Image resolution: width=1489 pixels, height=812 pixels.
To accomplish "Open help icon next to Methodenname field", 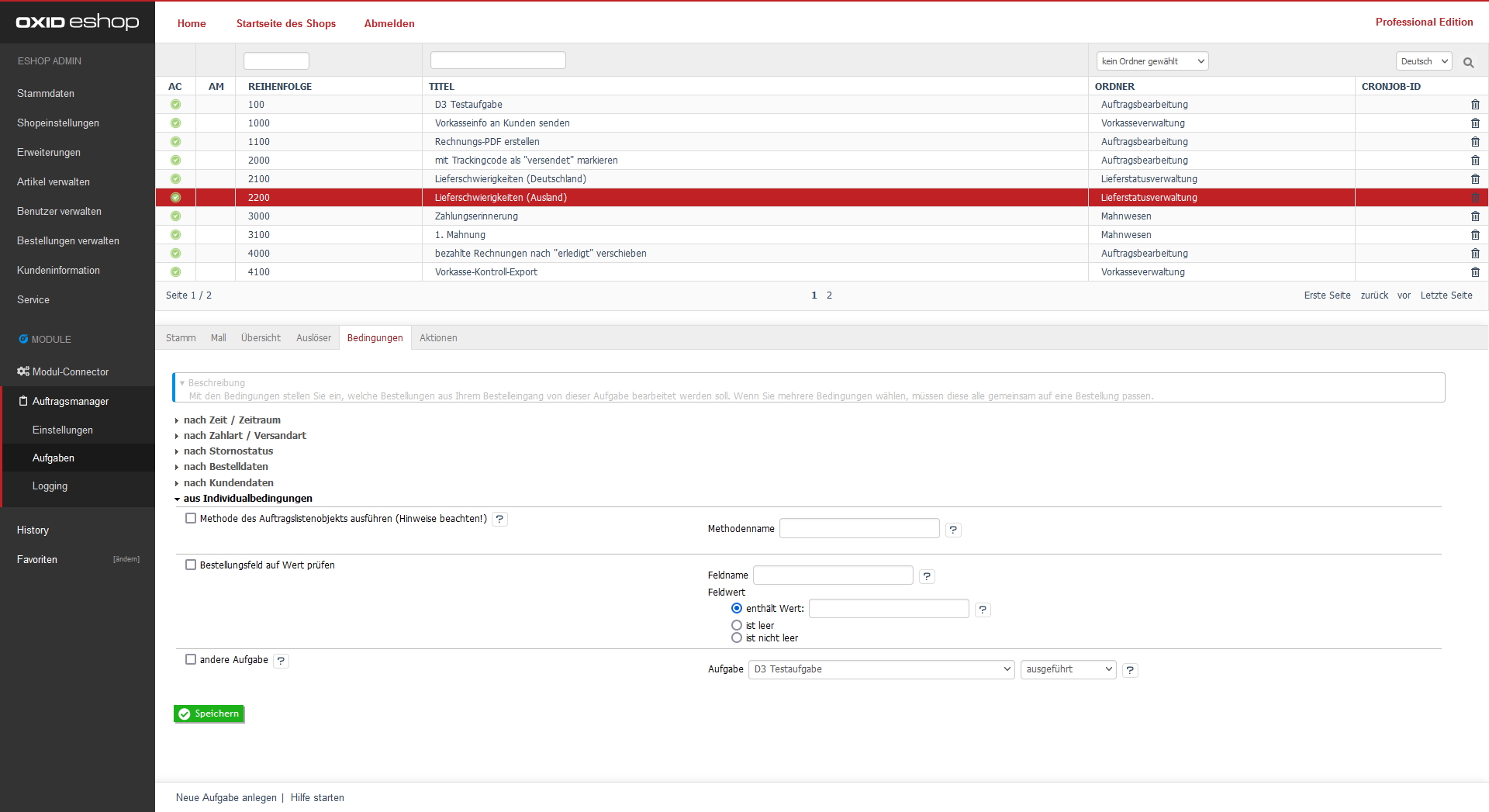I will tap(953, 530).
